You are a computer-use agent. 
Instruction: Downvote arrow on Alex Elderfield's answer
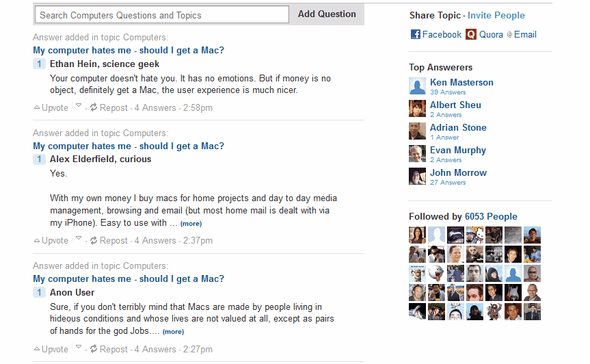[78, 238]
